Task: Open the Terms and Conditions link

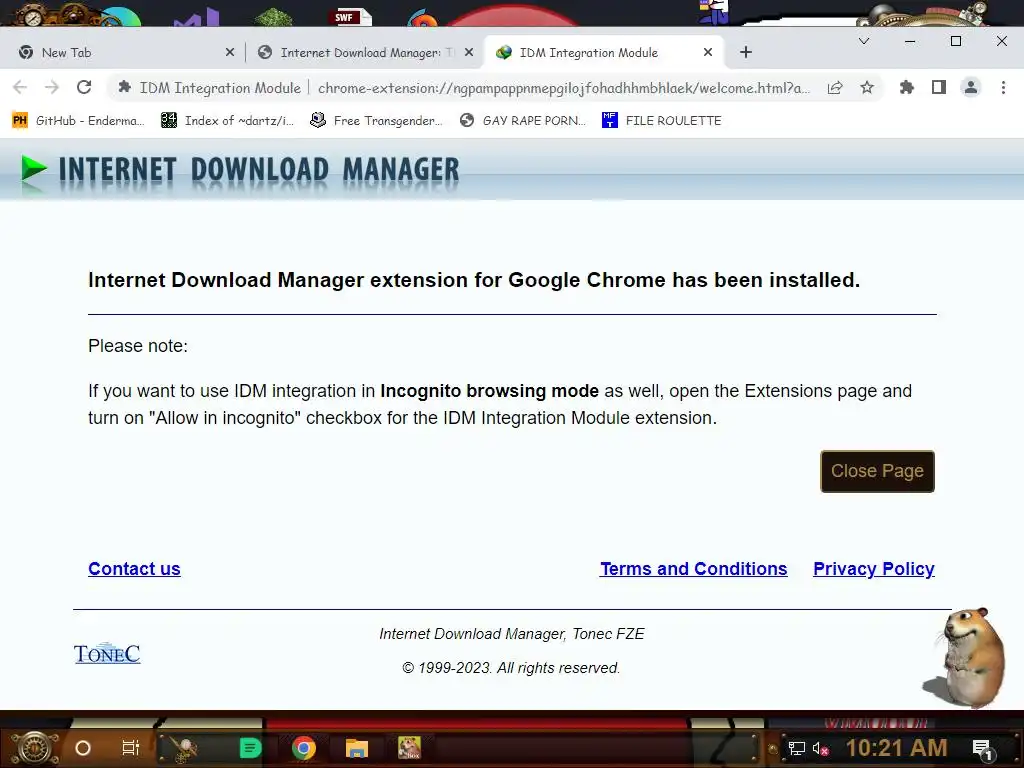Action: 694,569
